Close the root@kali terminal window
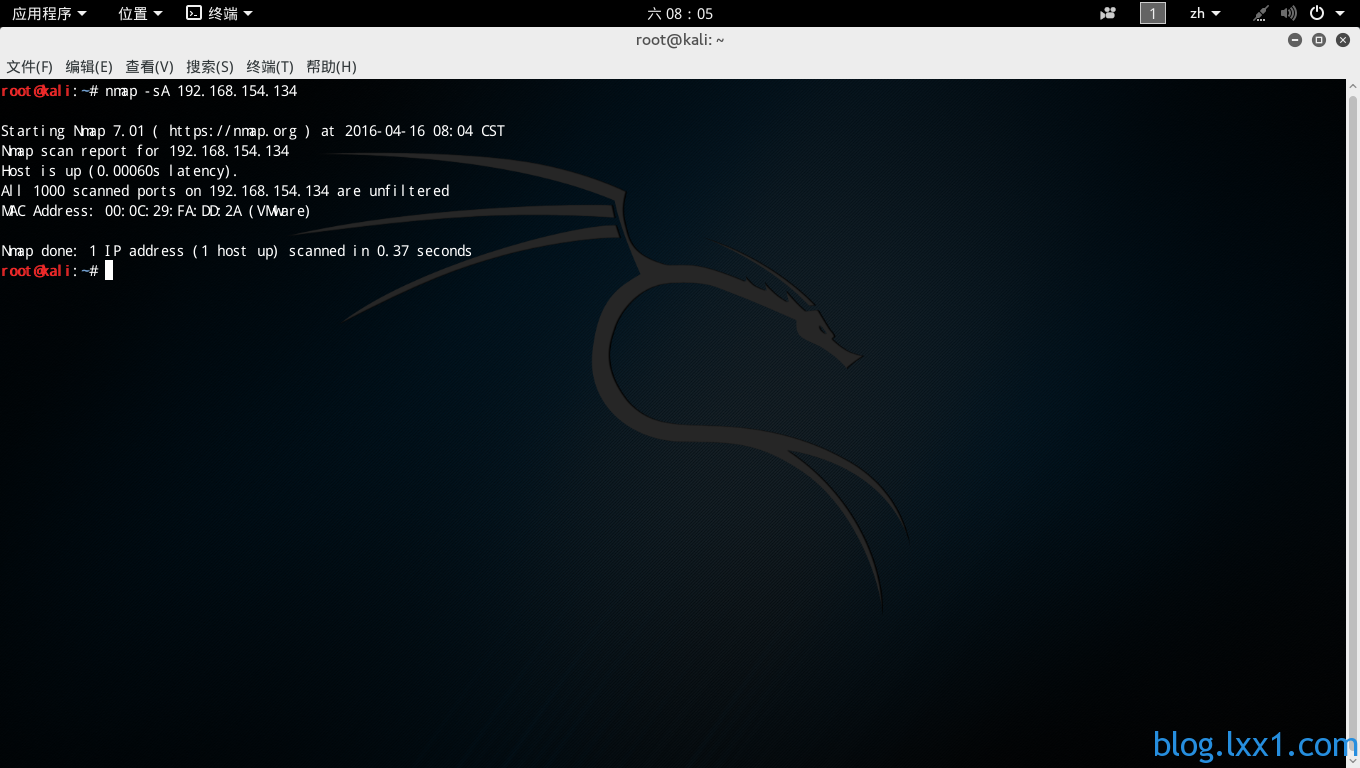Viewport: 1360px width, 768px height. pyautogui.click(x=1343, y=40)
